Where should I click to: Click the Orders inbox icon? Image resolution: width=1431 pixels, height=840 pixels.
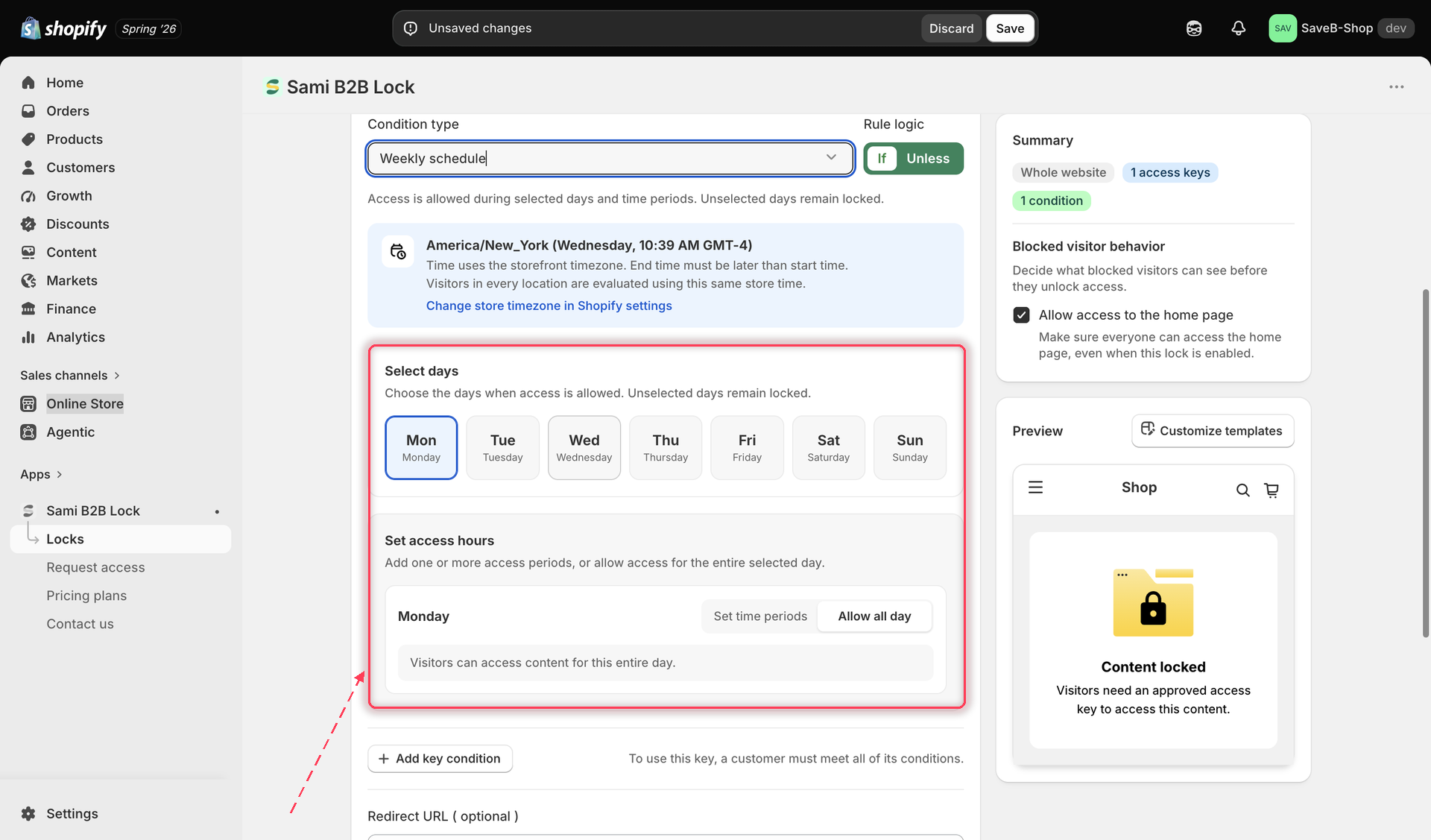(28, 111)
